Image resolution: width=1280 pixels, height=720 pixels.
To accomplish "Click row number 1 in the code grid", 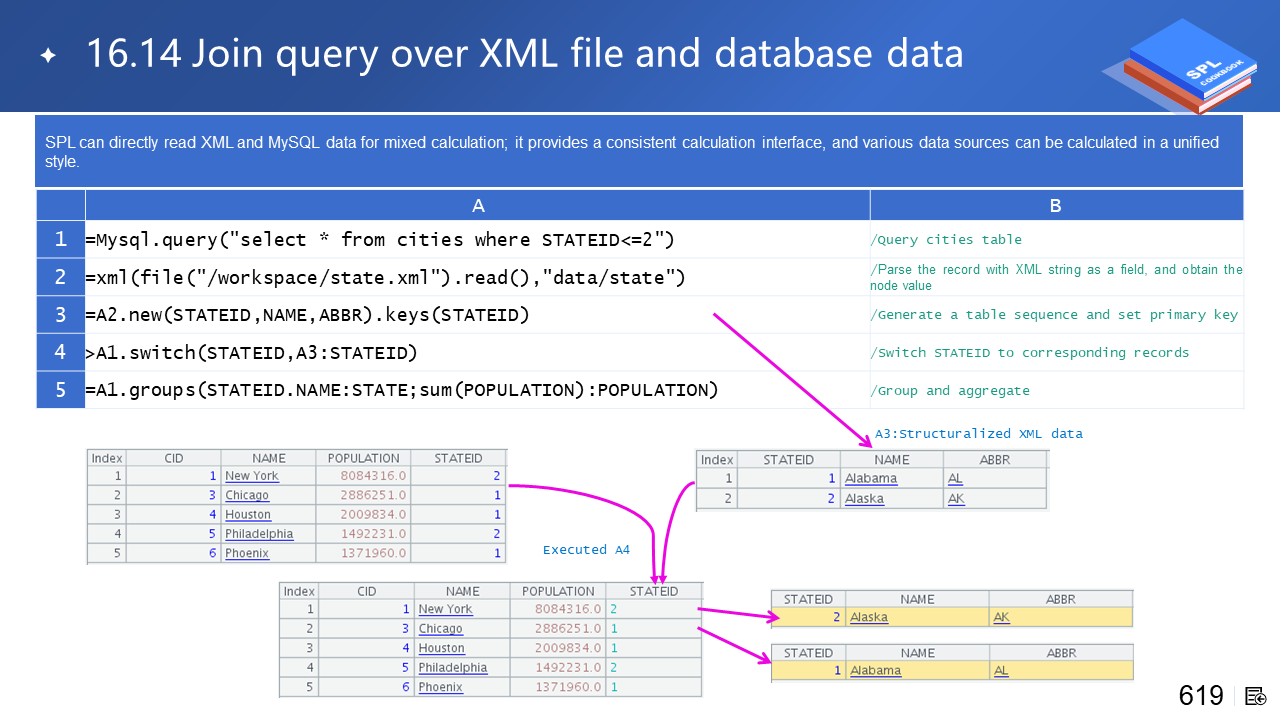I will click(61, 240).
